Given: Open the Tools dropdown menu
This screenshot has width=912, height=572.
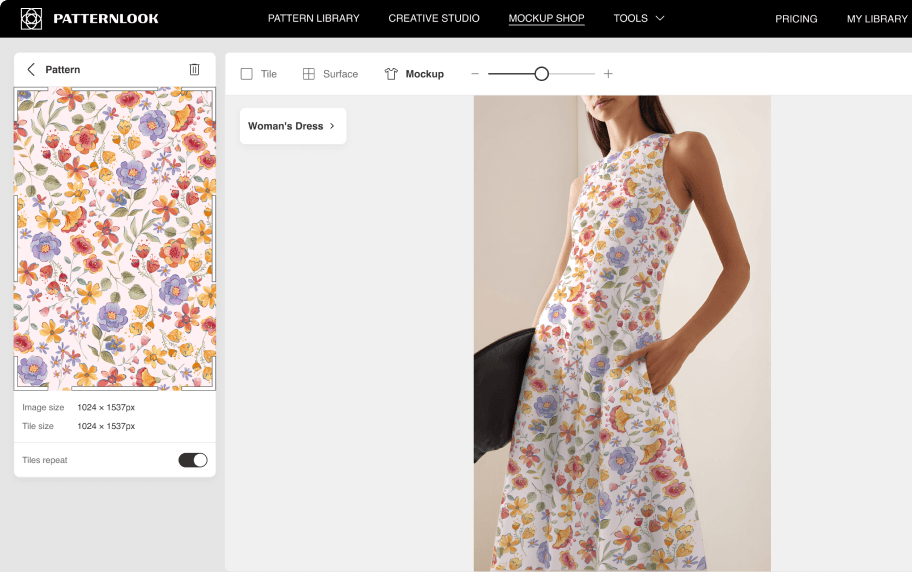Looking at the screenshot, I should tap(639, 19).
